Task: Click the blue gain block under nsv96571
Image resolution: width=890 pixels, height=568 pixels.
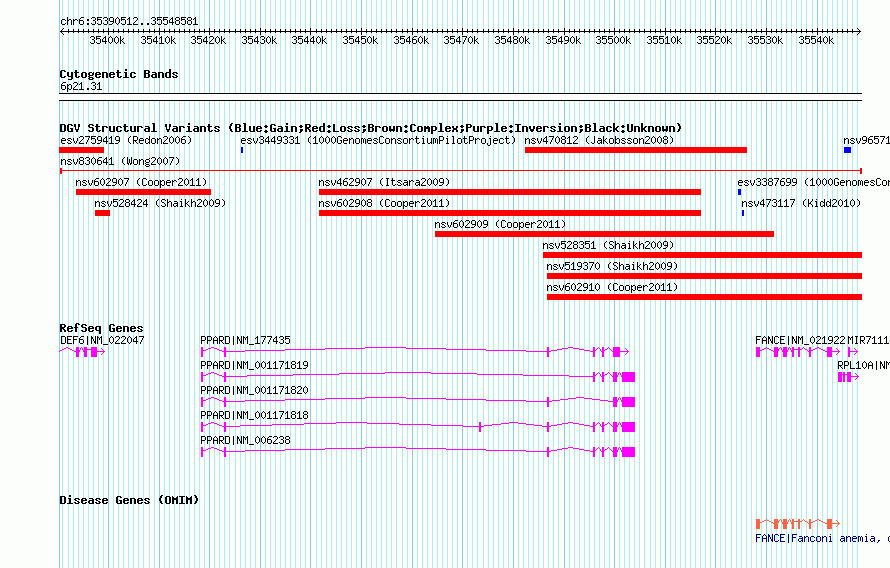Action: point(847,150)
